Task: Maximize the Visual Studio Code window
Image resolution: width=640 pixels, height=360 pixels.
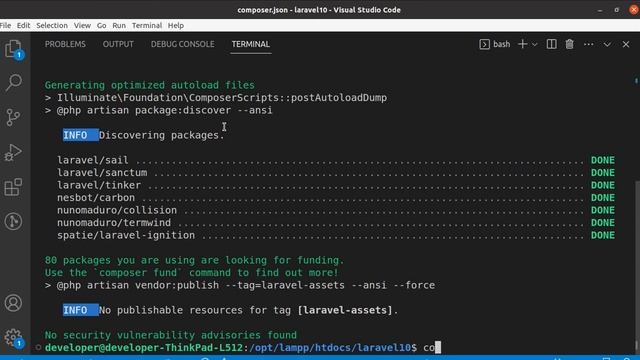Action: (x=617, y=10)
